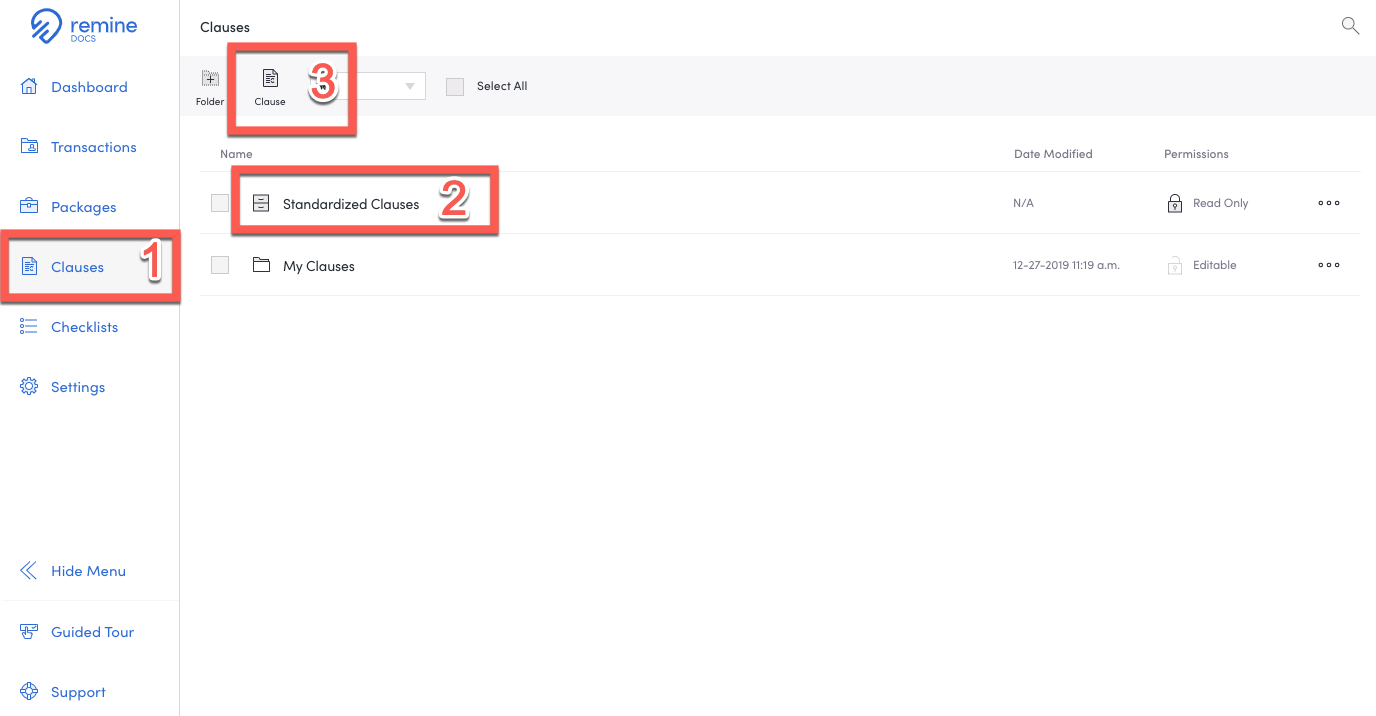Click the Standardized Clauses cabinet icon
Screen dimensions: 1376x716
[261, 203]
